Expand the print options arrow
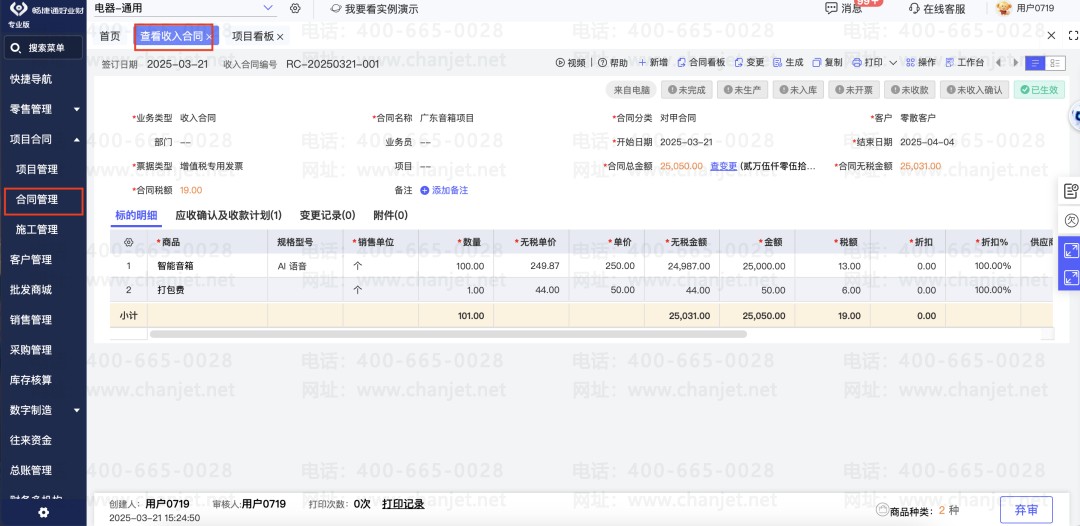This screenshot has width=1080, height=526. tap(893, 63)
